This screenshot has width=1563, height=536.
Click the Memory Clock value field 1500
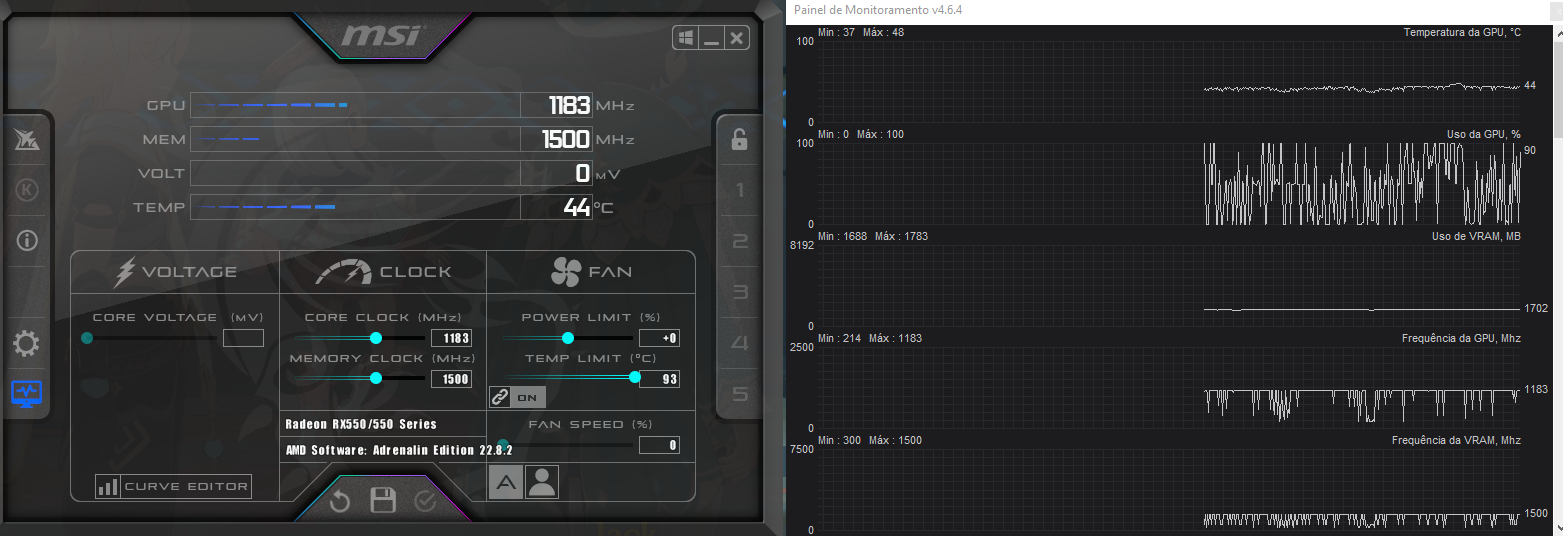(x=451, y=379)
